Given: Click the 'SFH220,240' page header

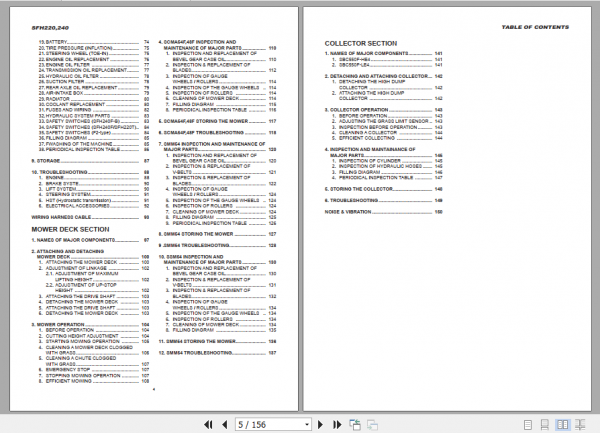Looking at the screenshot, I should pos(50,28).
